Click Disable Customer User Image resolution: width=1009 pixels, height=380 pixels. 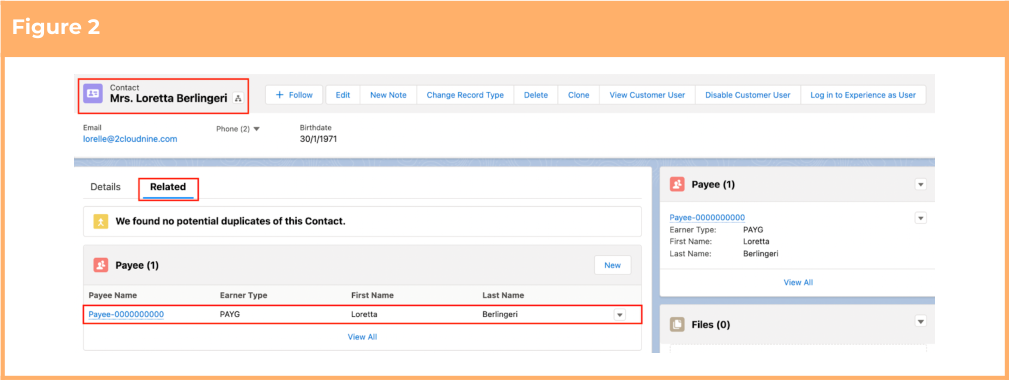pyautogui.click(x=748, y=95)
